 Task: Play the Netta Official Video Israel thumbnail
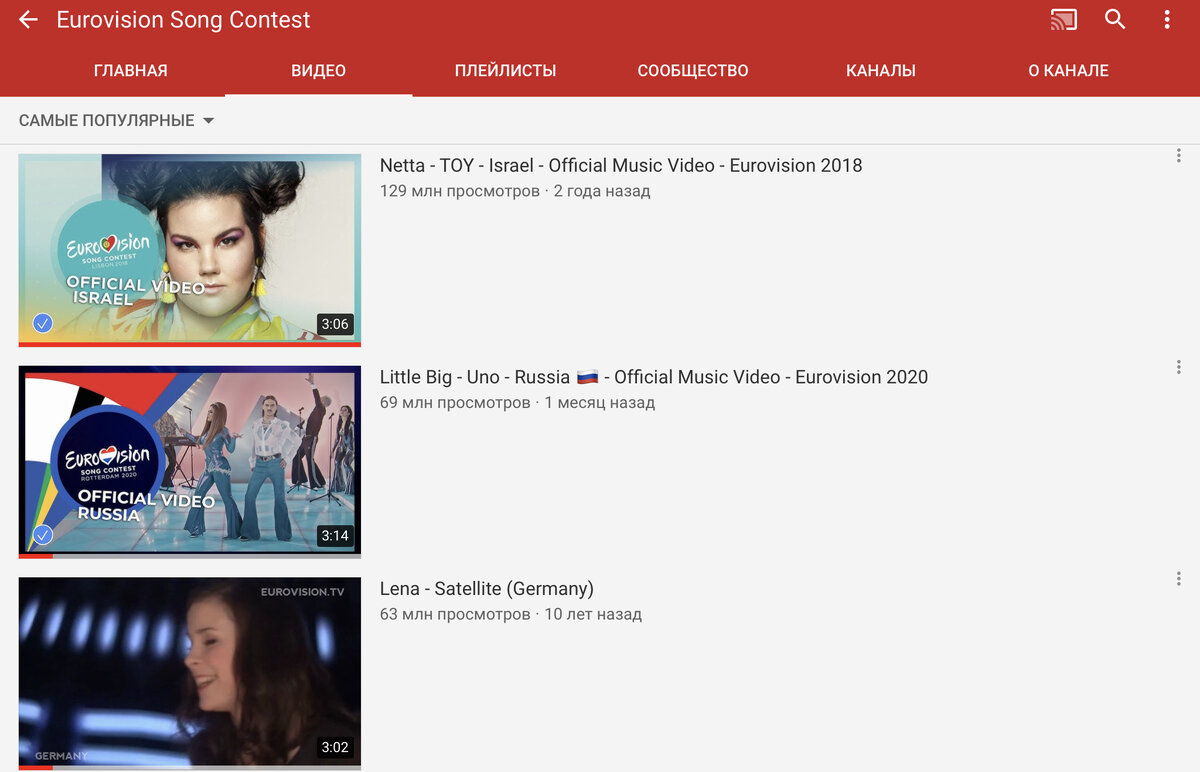(x=190, y=248)
